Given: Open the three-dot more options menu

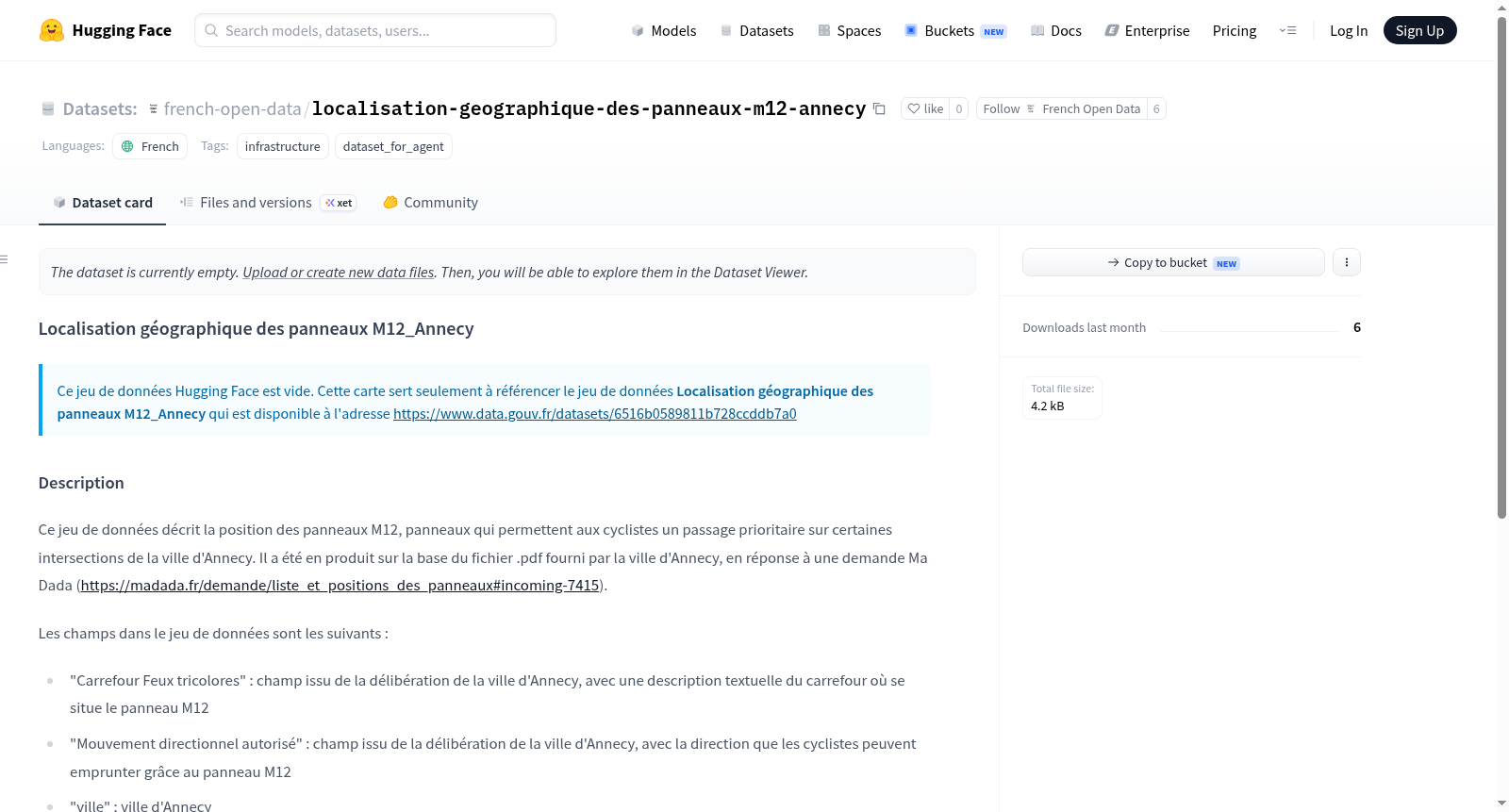Looking at the screenshot, I should click(x=1347, y=262).
